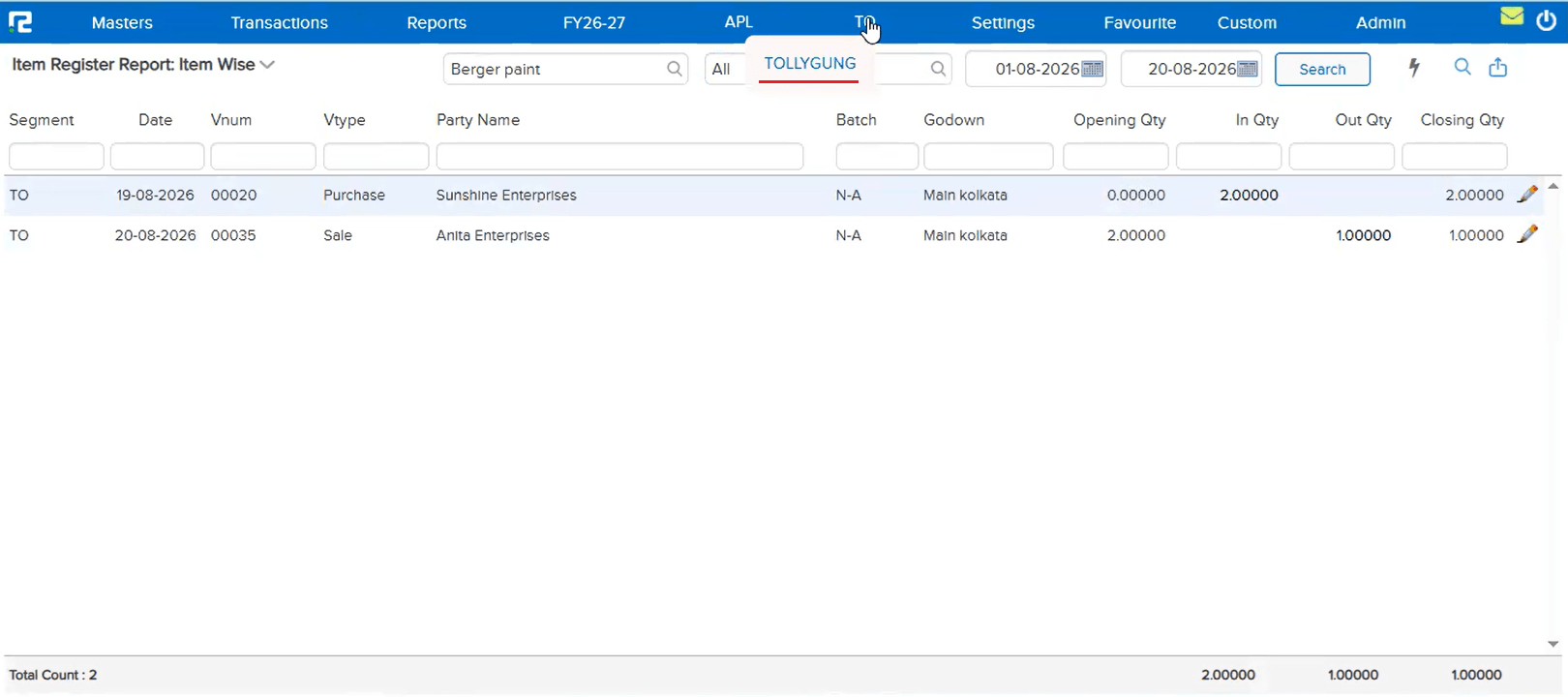The image size is (1568, 697).
Task: Click search icon in Berger paint field
Action: [x=675, y=69]
